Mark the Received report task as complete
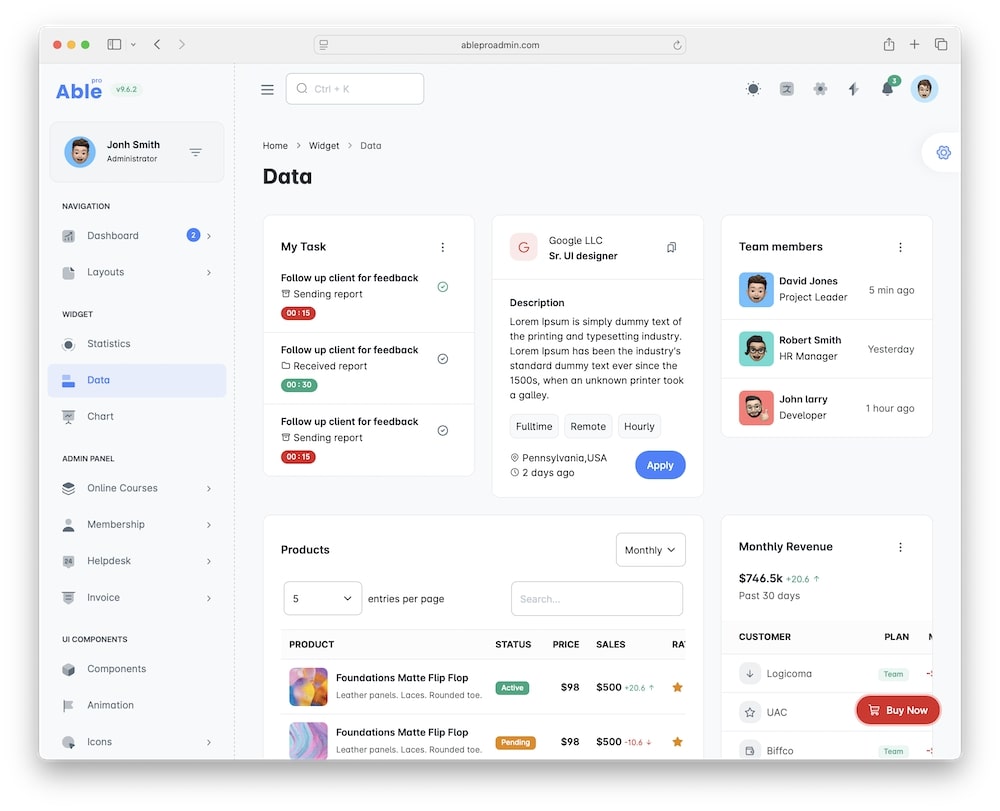The height and width of the screenshot is (811, 1000). pos(443,359)
